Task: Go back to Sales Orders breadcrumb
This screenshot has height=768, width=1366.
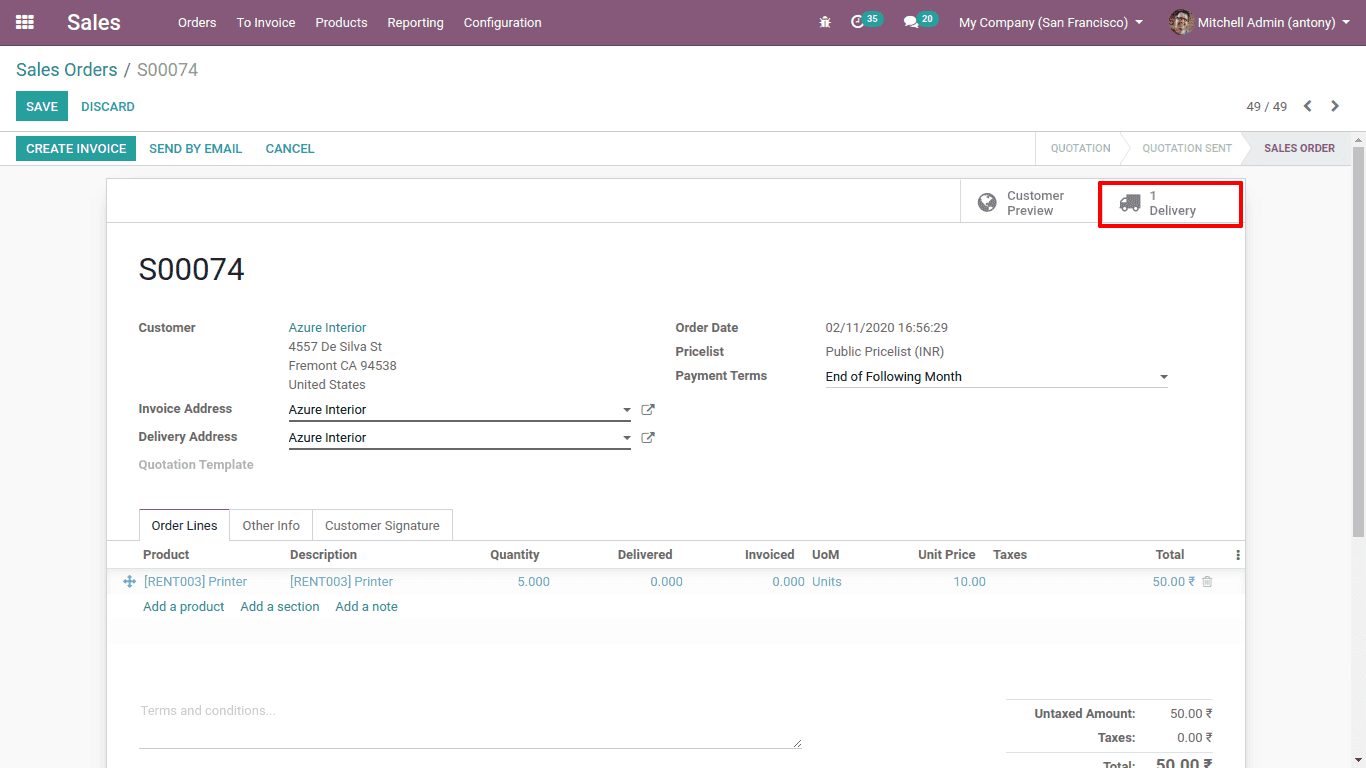Action: coord(67,70)
